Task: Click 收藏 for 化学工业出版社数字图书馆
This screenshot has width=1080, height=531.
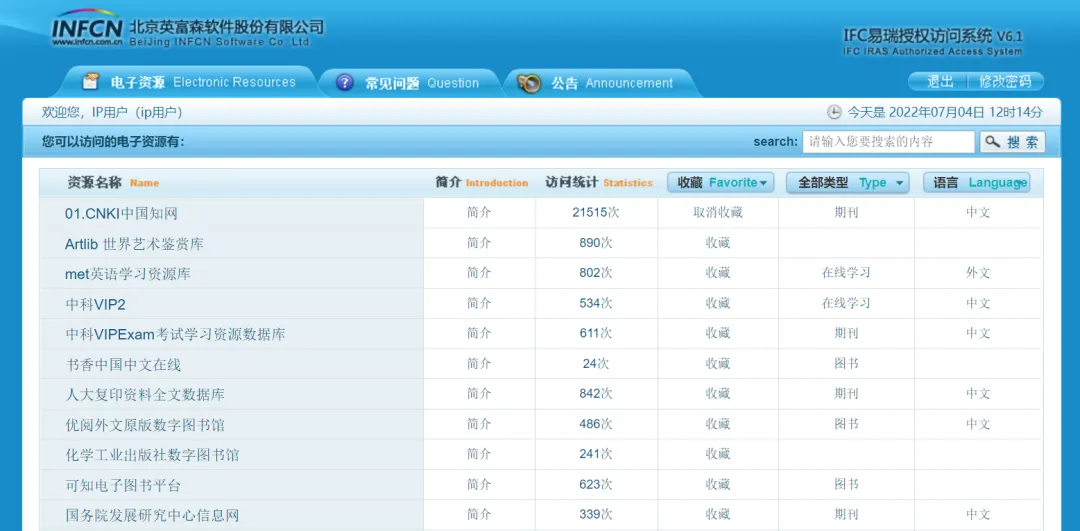Action: tap(718, 454)
